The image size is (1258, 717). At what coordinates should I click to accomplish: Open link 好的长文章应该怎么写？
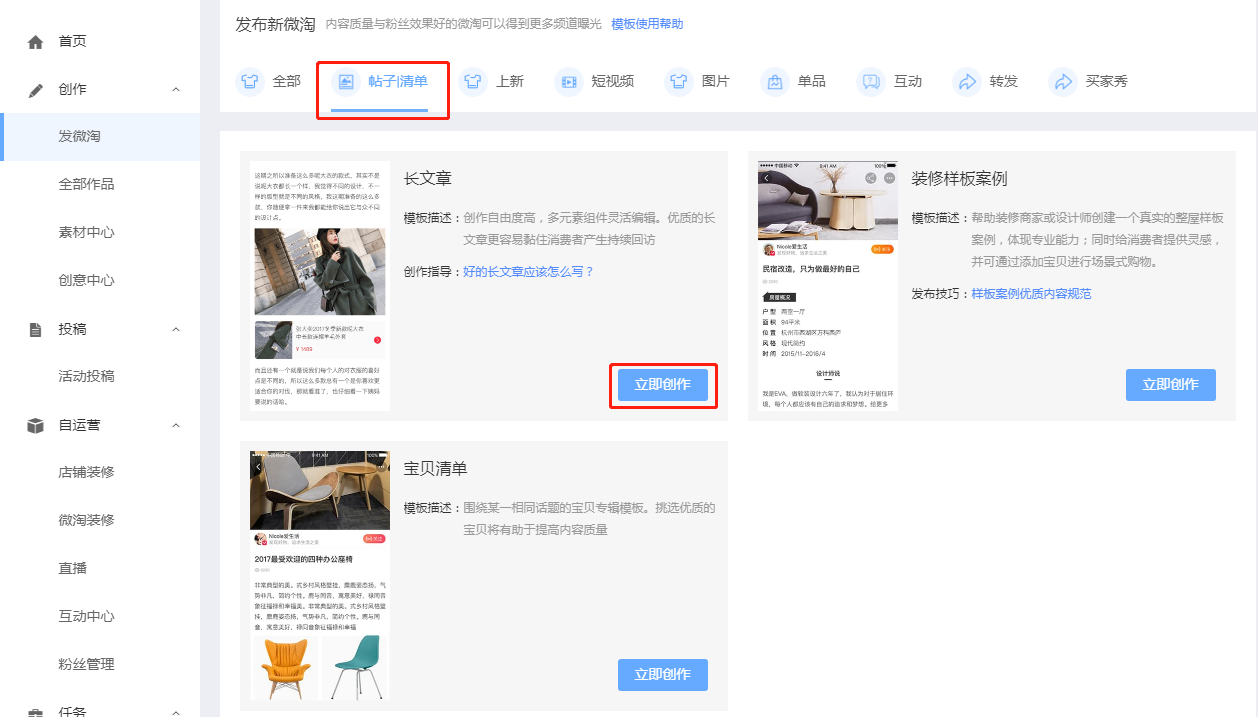click(529, 272)
